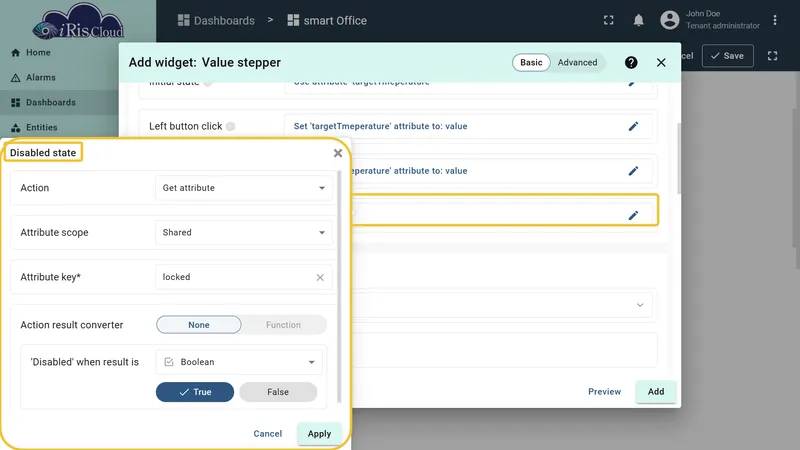
Task: Open the Action dropdown
Action: (244, 188)
